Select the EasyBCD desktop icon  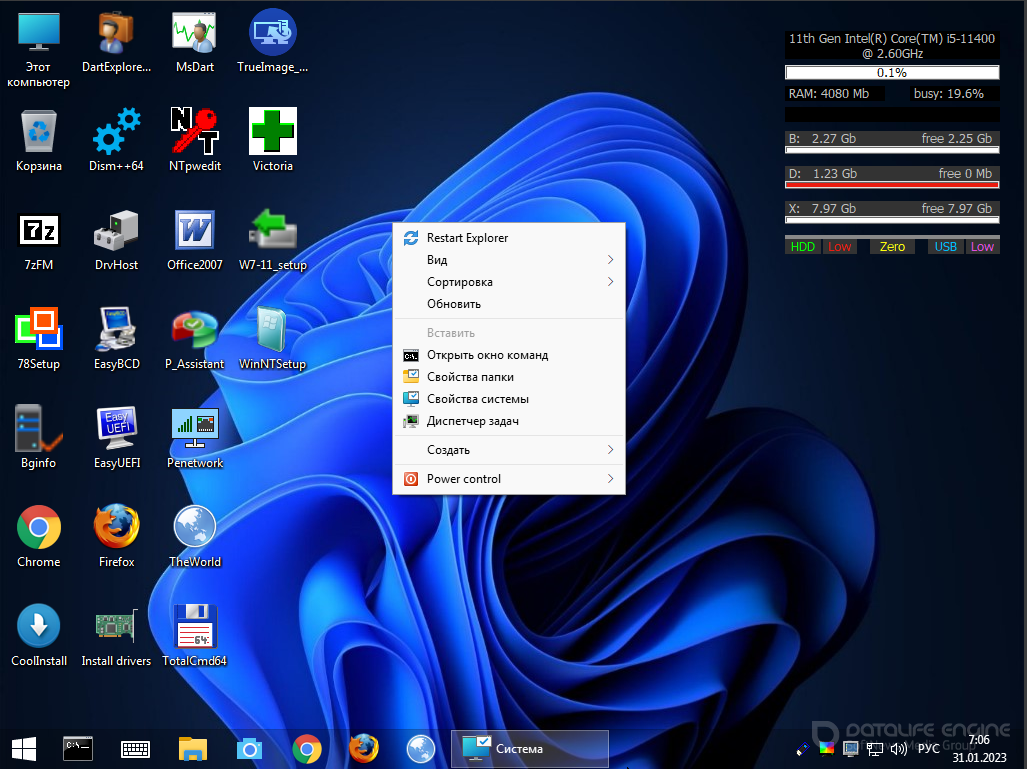(x=116, y=331)
